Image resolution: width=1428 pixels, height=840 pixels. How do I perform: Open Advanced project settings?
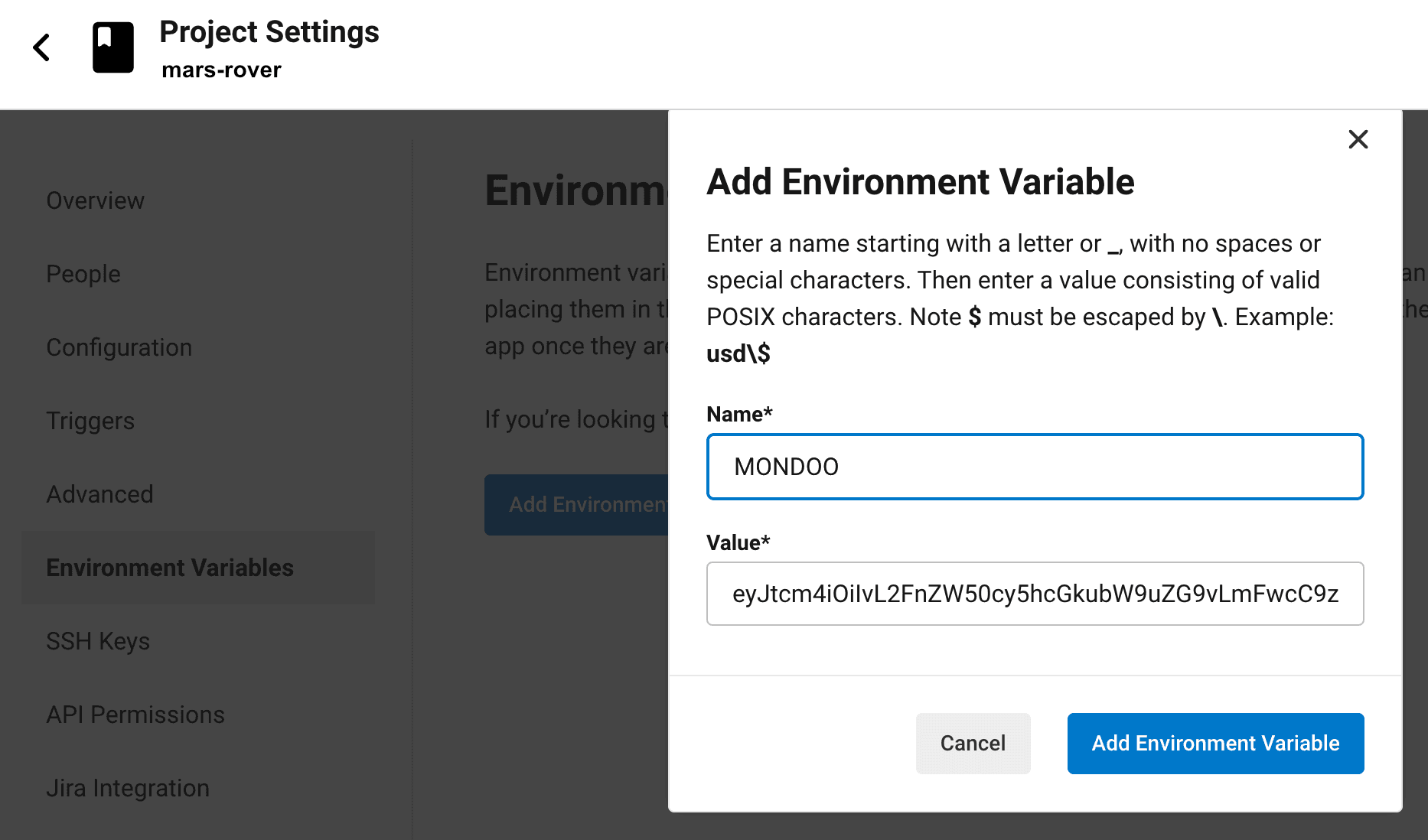(x=99, y=493)
